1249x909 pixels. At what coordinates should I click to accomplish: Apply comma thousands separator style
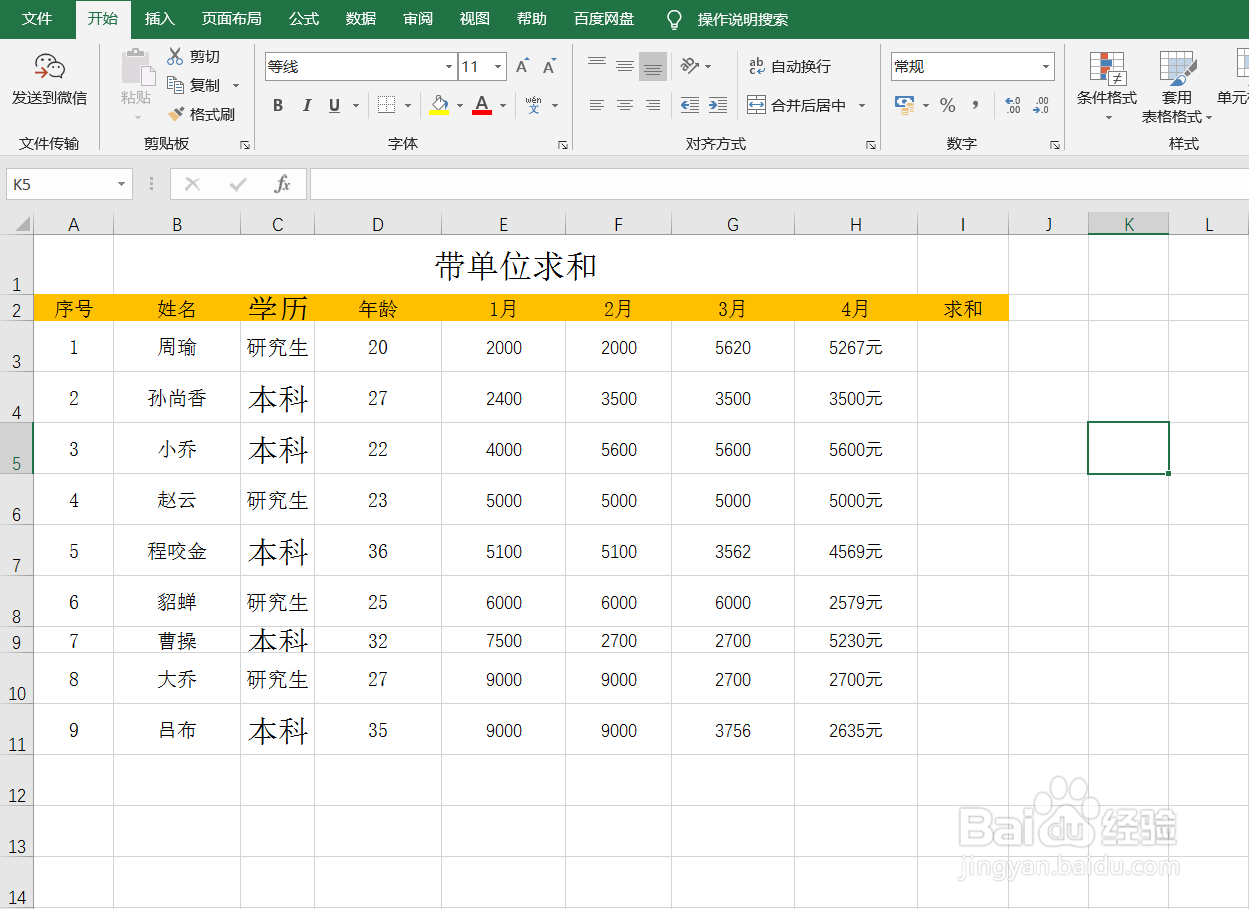point(975,105)
